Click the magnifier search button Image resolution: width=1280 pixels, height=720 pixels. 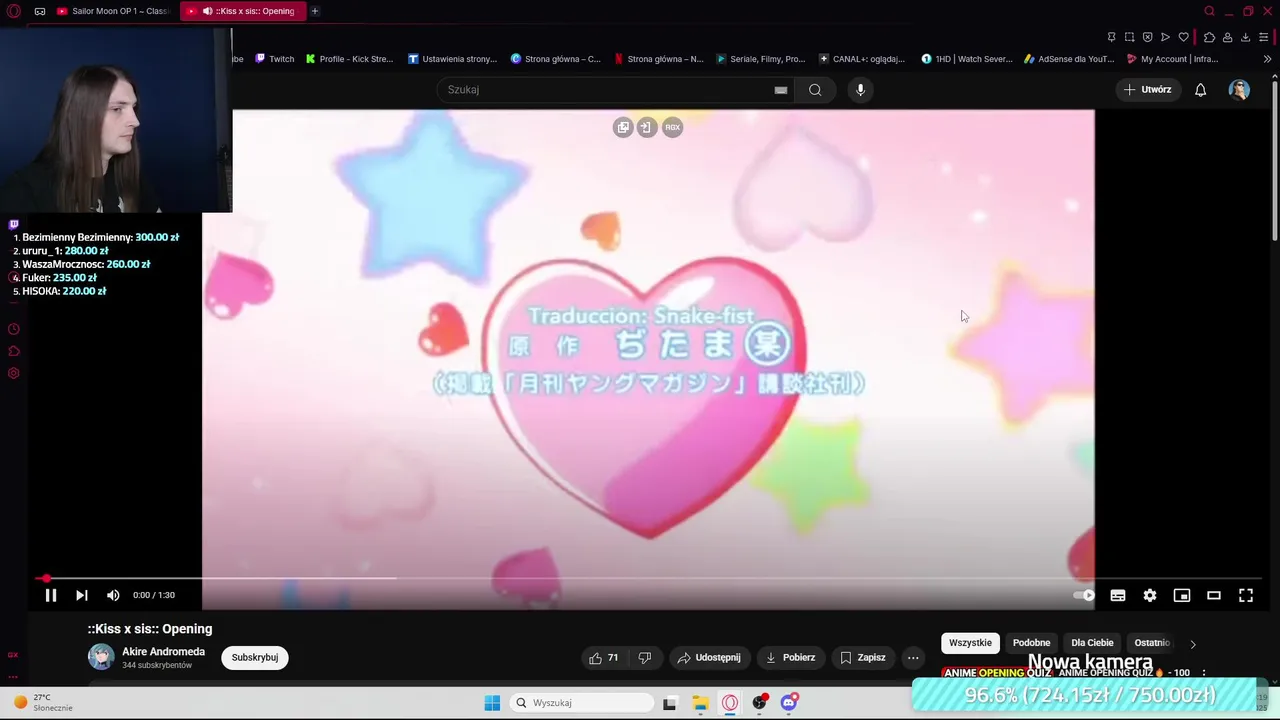point(815,90)
